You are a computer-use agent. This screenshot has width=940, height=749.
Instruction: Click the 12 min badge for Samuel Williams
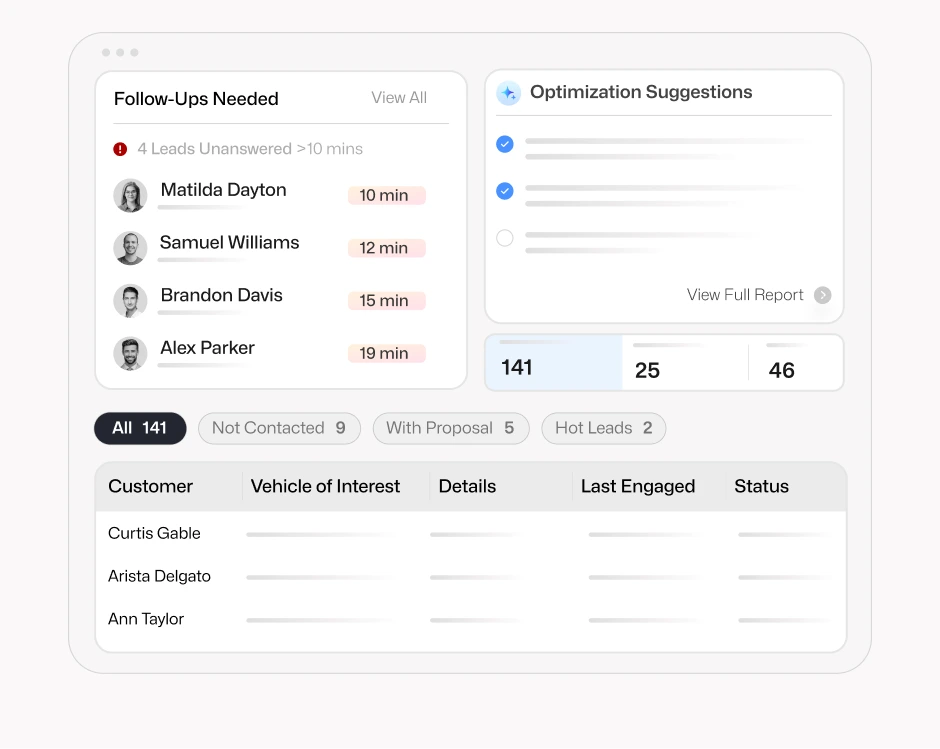387,248
